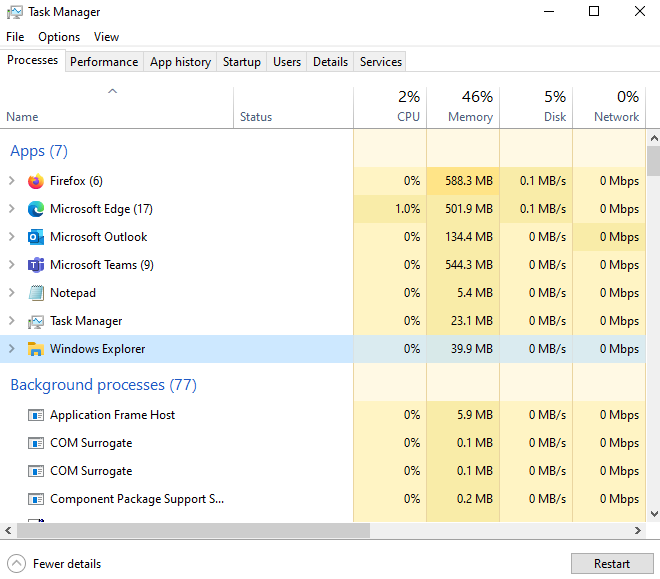Click the Task Manager title bar icon
The height and width of the screenshot is (579, 660).
coord(15,12)
